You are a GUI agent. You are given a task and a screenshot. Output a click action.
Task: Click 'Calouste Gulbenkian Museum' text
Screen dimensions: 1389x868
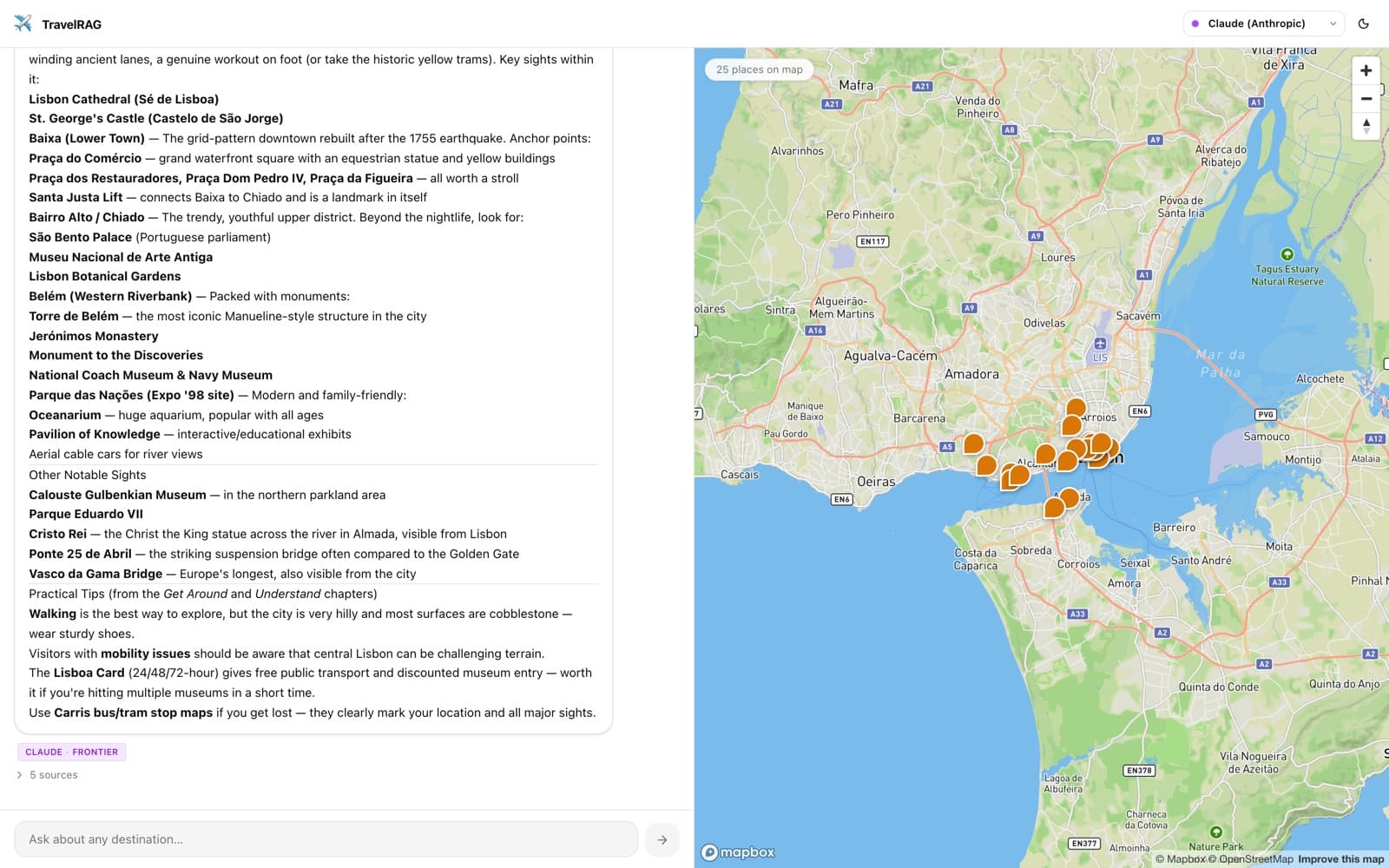[117, 495]
